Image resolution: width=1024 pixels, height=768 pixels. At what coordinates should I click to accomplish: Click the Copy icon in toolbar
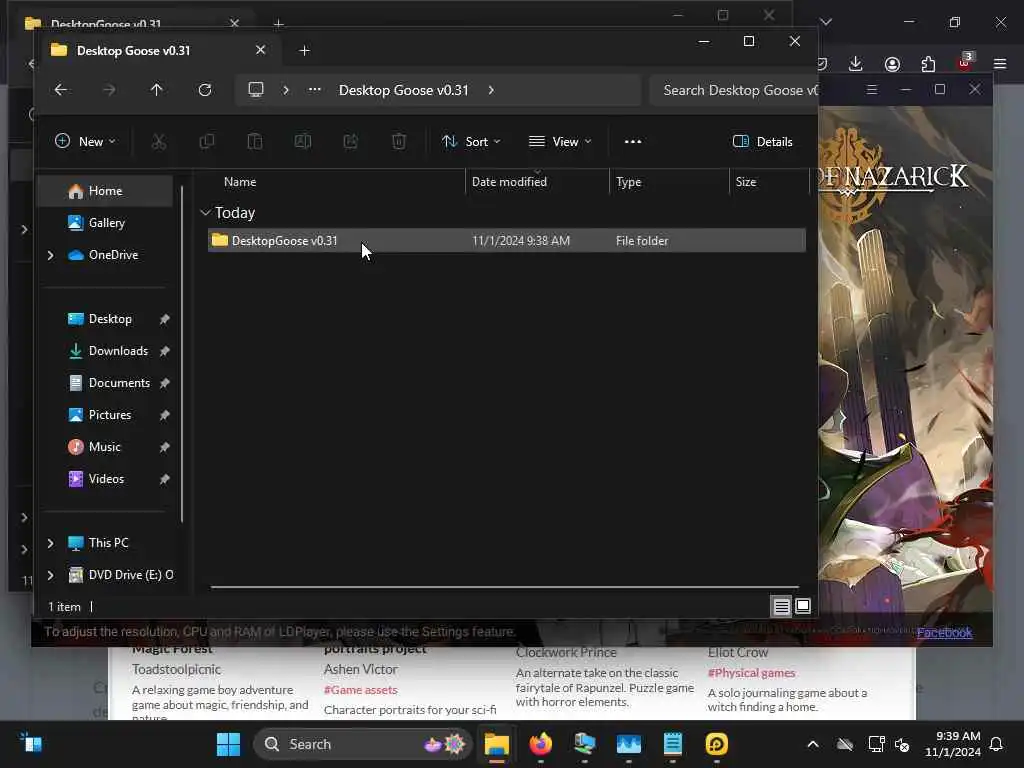coord(206,141)
